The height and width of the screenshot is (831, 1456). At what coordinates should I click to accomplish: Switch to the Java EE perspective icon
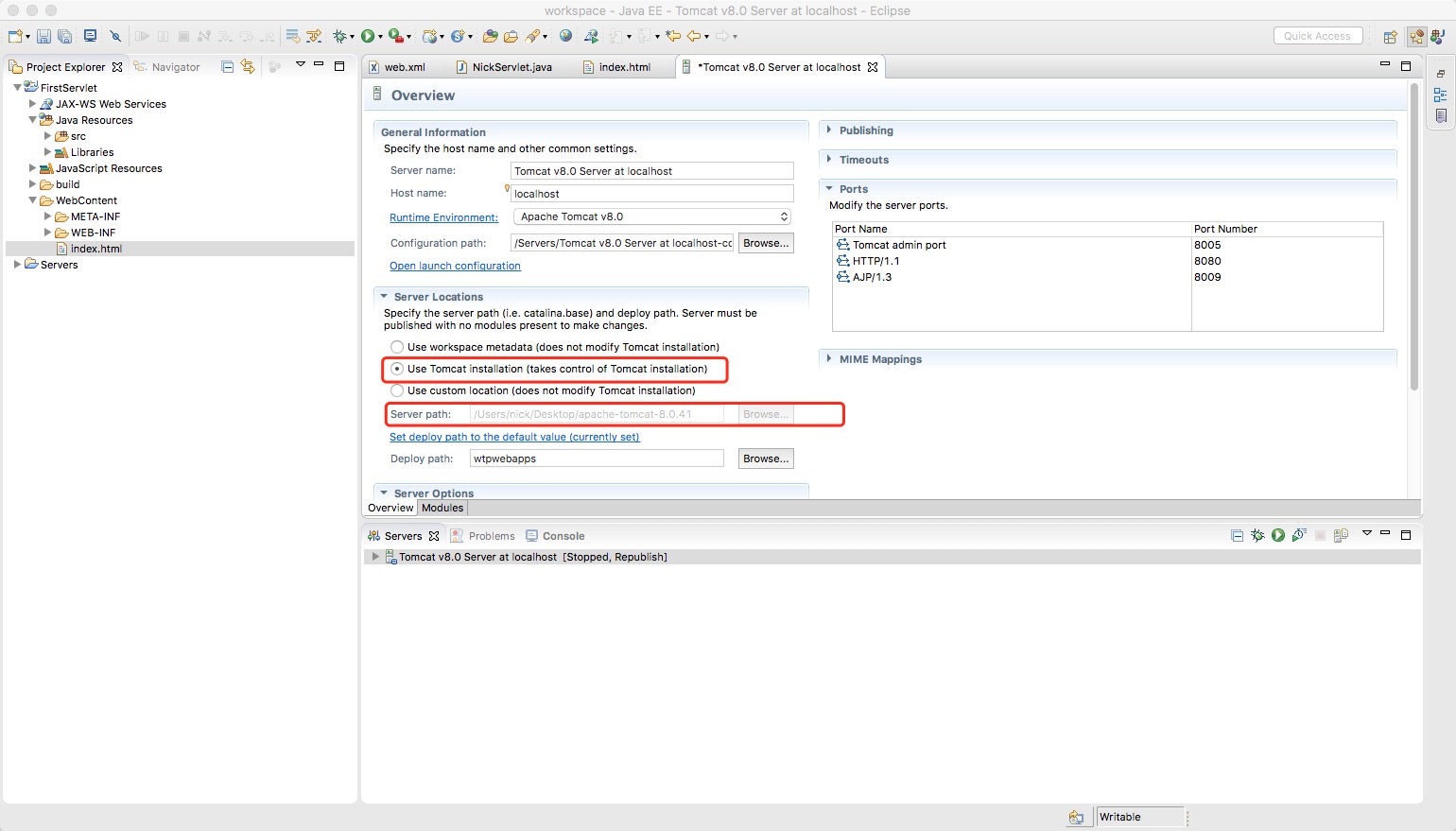coord(1416,37)
